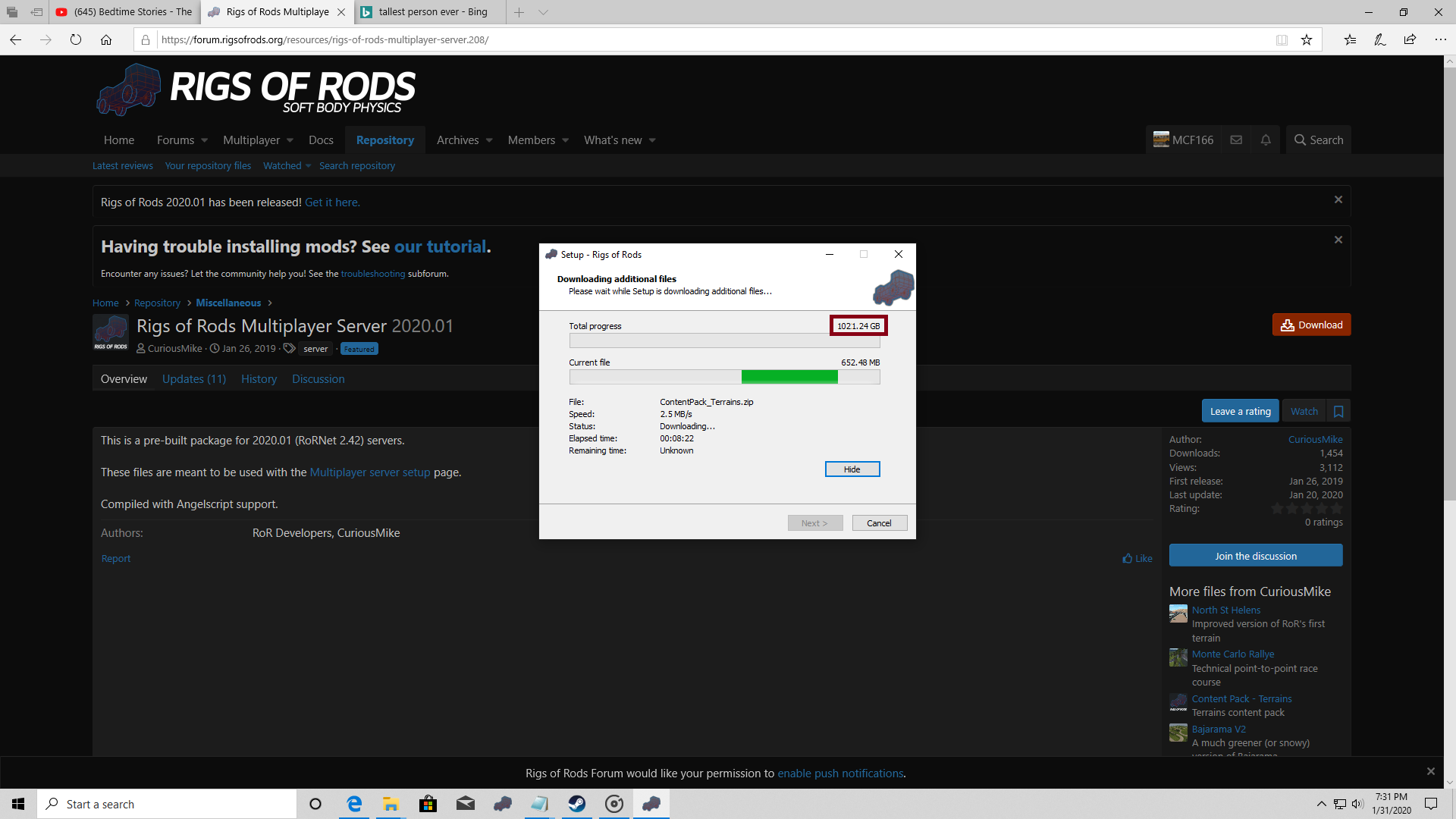
Task: Expand the Members dropdown arrow
Action: pos(565,140)
